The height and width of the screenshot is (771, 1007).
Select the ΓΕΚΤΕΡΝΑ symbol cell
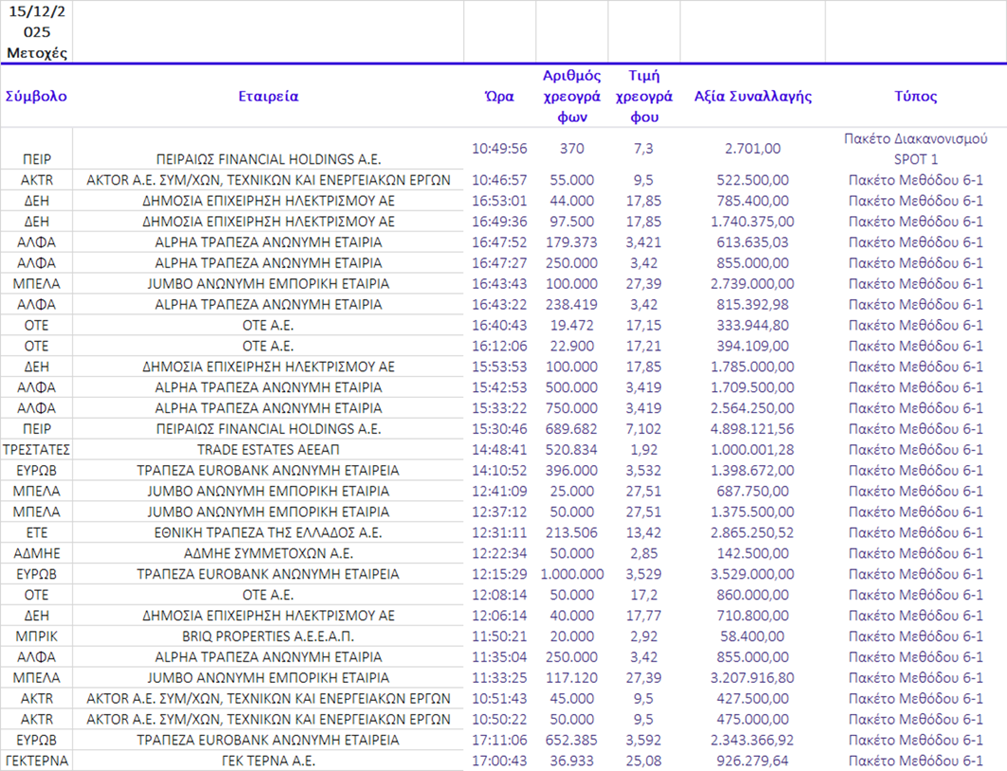point(36,762)
